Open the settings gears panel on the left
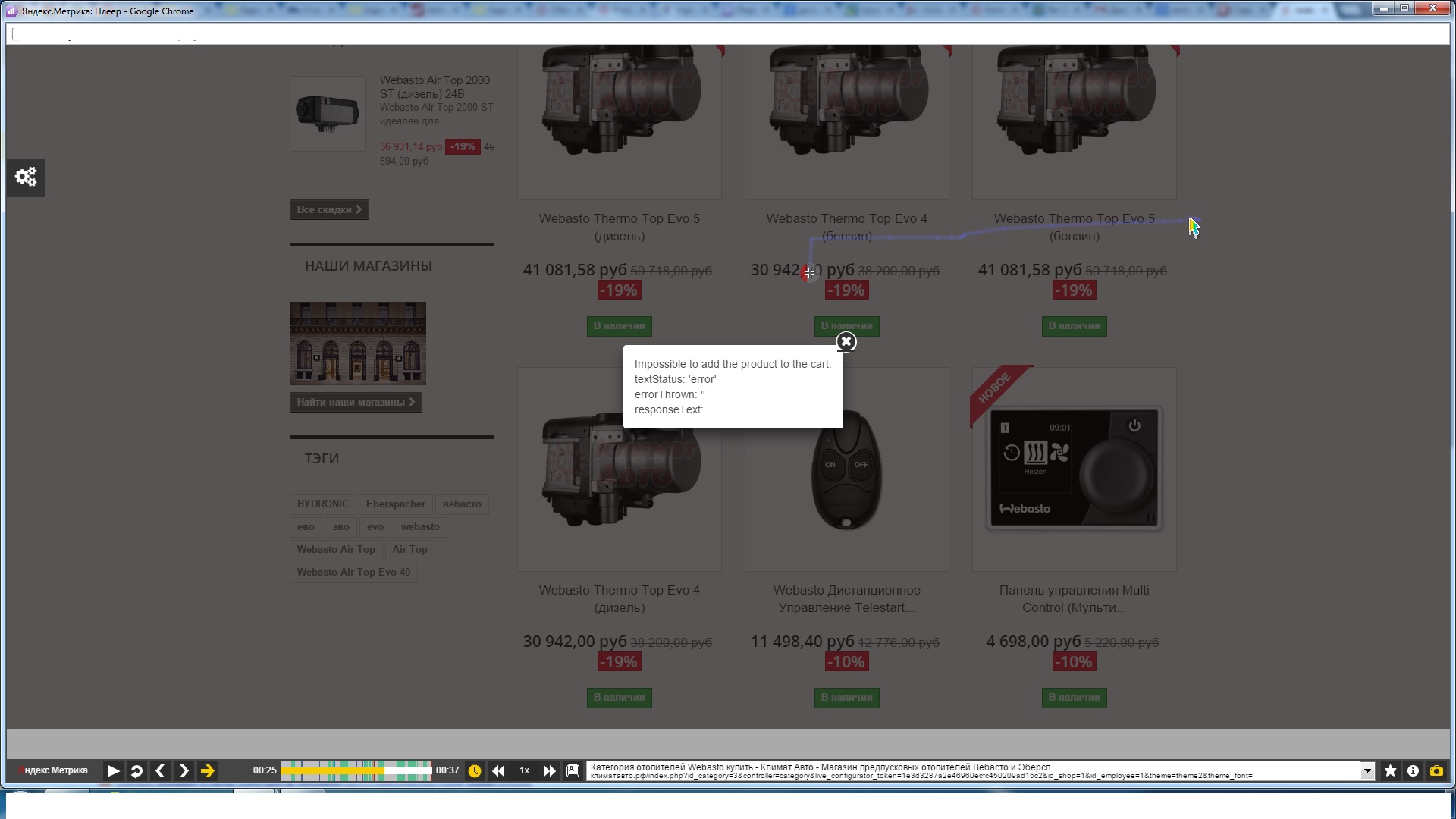The height and width of the screenshot is (819, 1456). click(x=26, y=177)
